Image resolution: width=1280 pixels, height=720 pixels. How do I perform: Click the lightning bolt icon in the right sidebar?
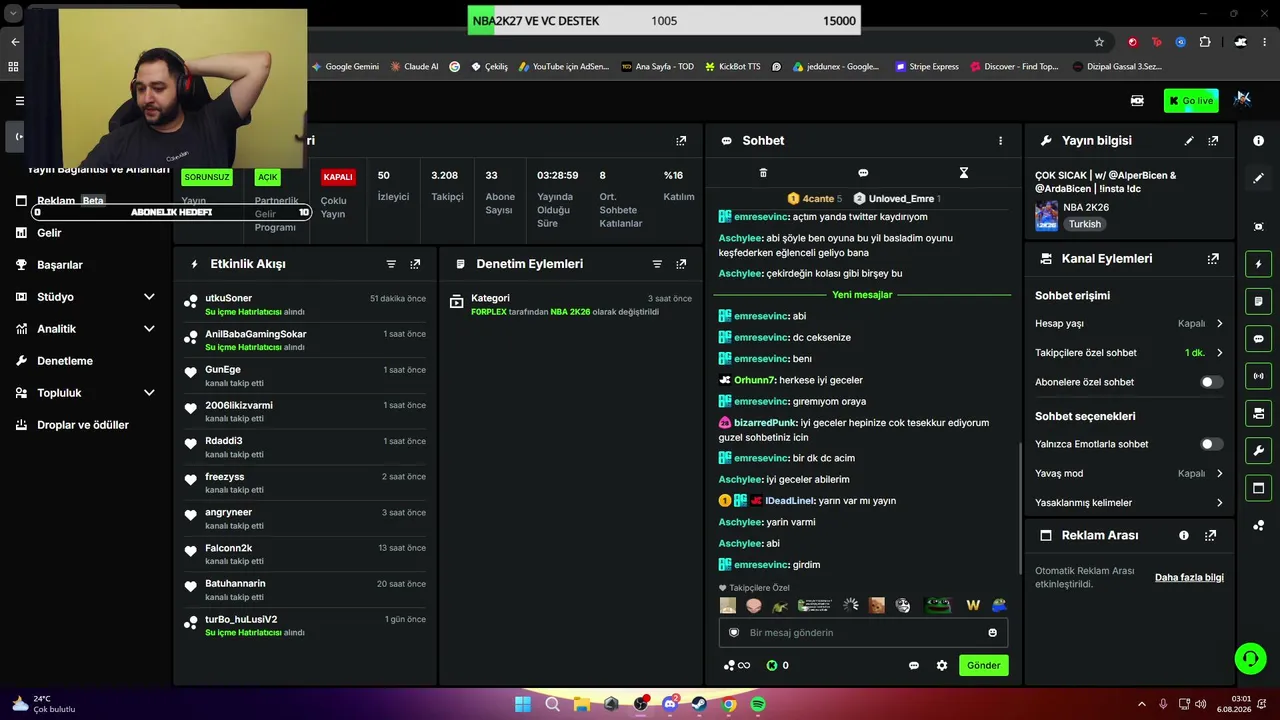(x=1258, y=264)
